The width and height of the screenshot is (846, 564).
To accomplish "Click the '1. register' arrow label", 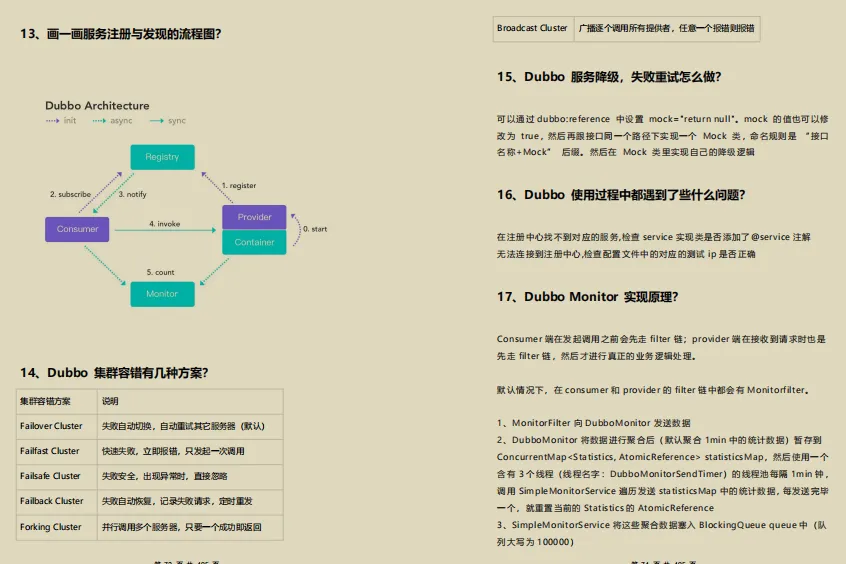I will [239, 185].
